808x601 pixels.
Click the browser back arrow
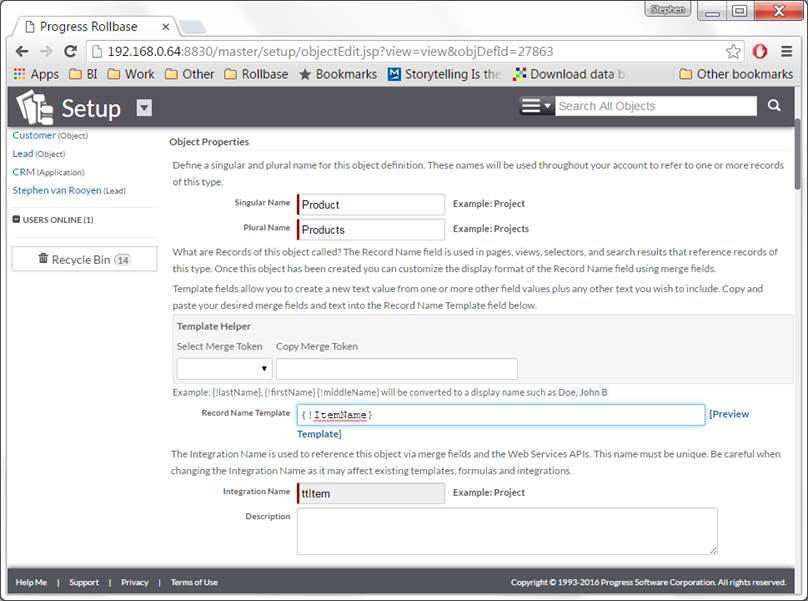pyautogui.click(x=22, y=51)
